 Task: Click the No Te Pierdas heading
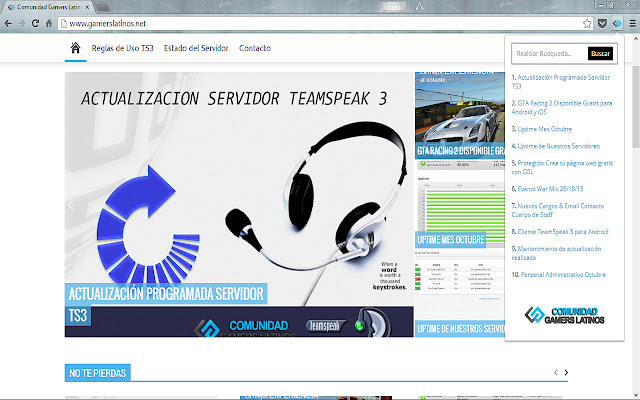[98, 373]
